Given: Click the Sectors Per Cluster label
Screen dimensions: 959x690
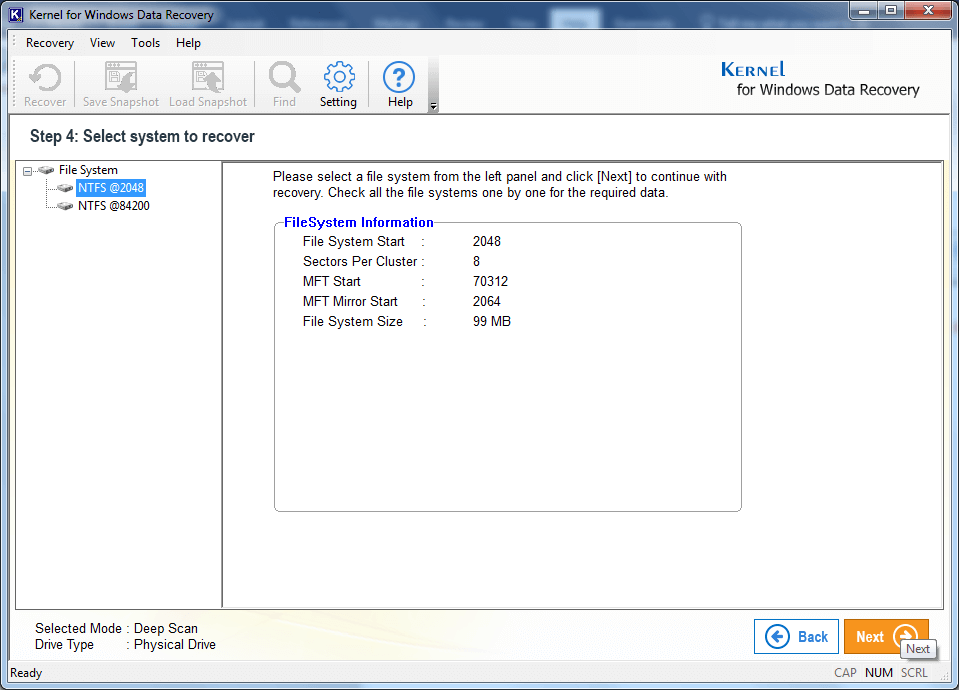Looking at the screenshot, I should click(360, 262).
